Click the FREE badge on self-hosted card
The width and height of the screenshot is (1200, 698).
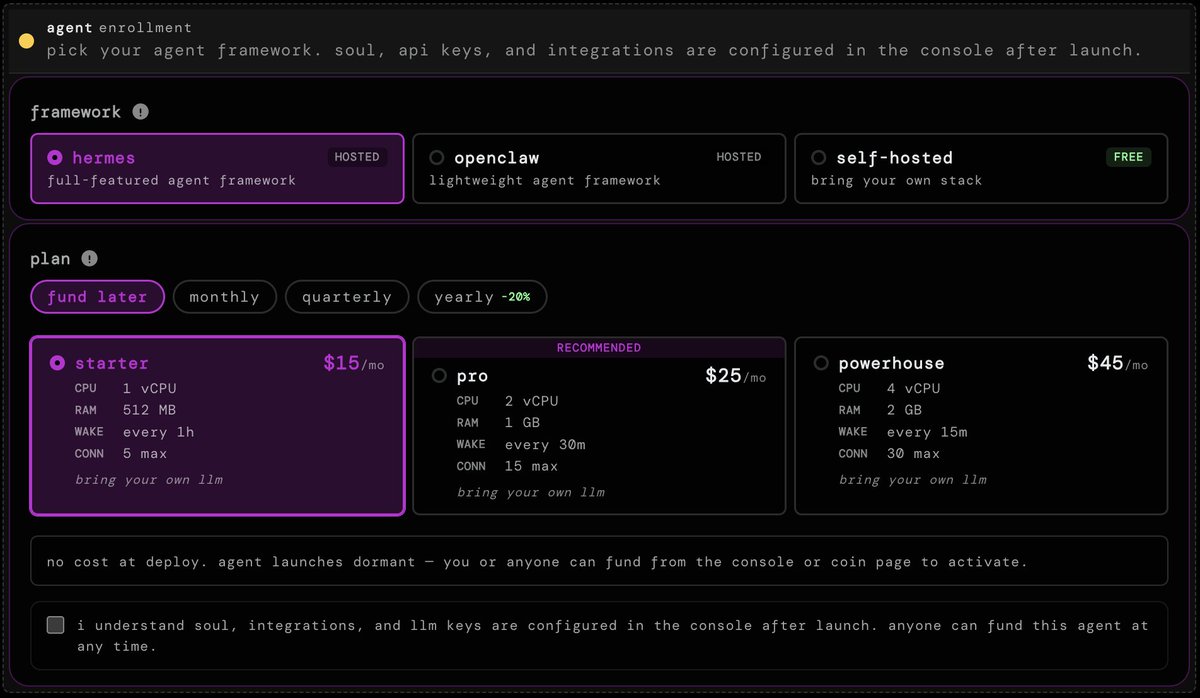coord(1129,157)
